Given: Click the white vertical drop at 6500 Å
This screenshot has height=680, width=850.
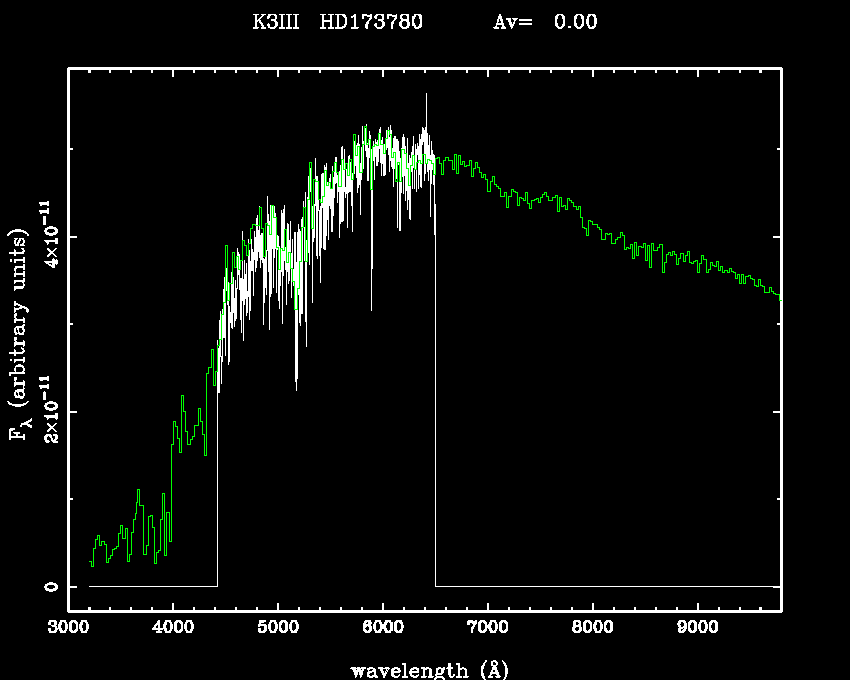Looking at the screenshot, I should (x=435, y=400).
